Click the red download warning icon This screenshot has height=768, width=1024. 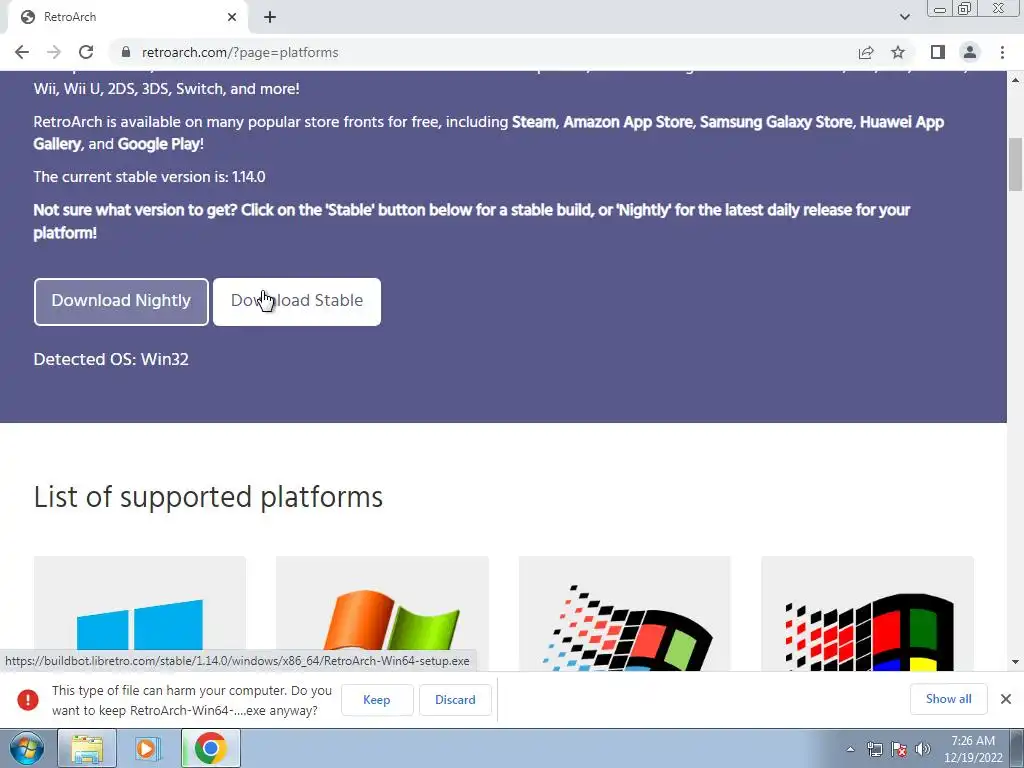27,699
